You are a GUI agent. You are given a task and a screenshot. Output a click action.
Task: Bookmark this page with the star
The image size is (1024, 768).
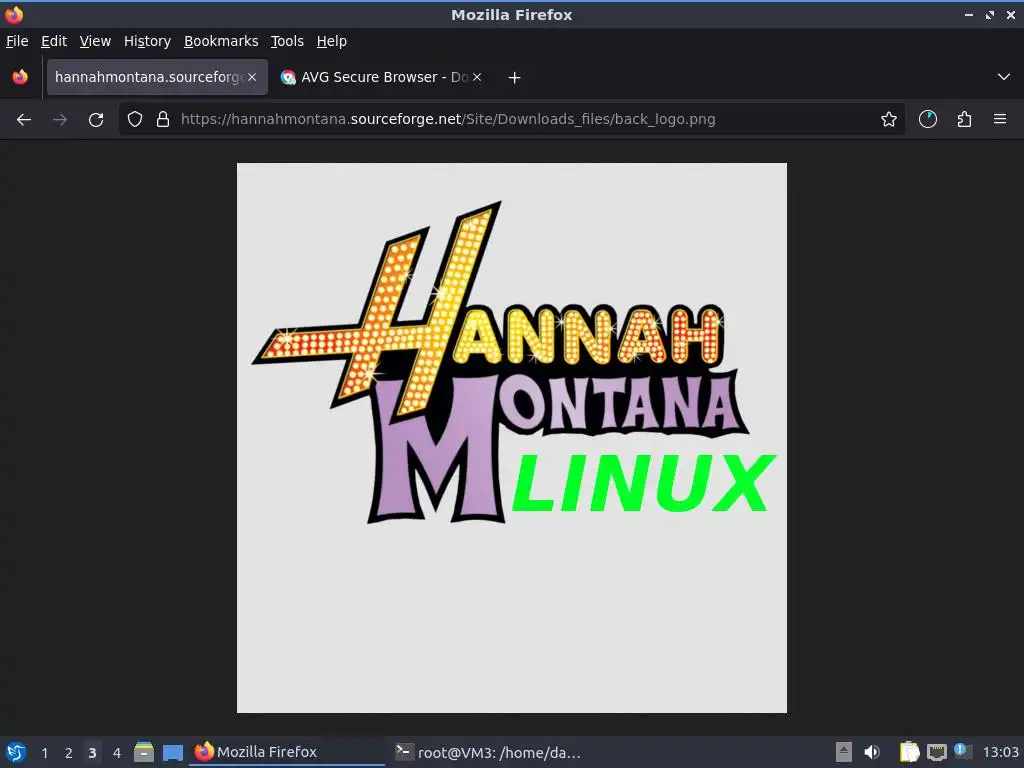pos(888,120)
